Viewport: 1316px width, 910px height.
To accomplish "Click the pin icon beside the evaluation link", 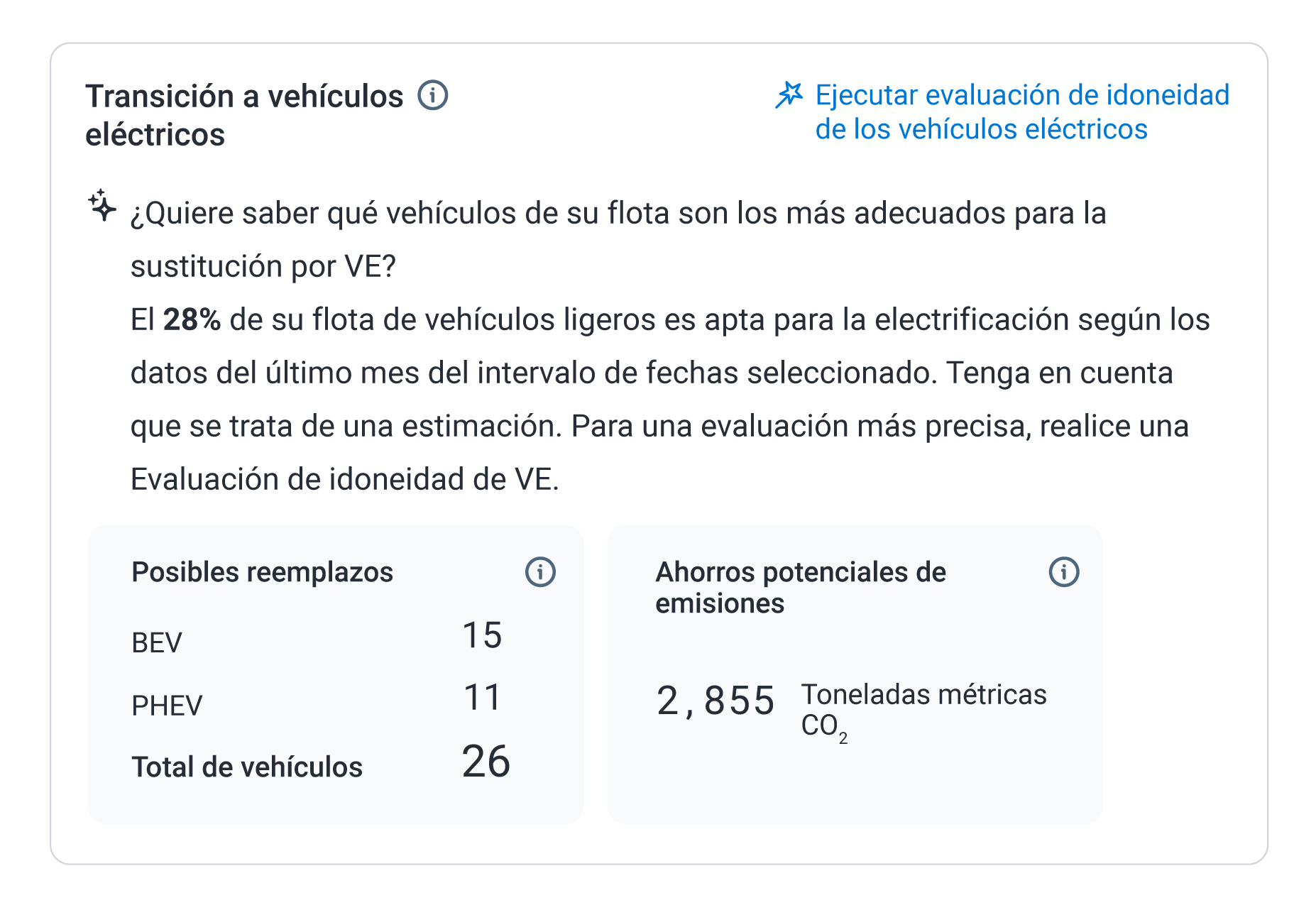I will pyautogui.click(x=791, y=94).
